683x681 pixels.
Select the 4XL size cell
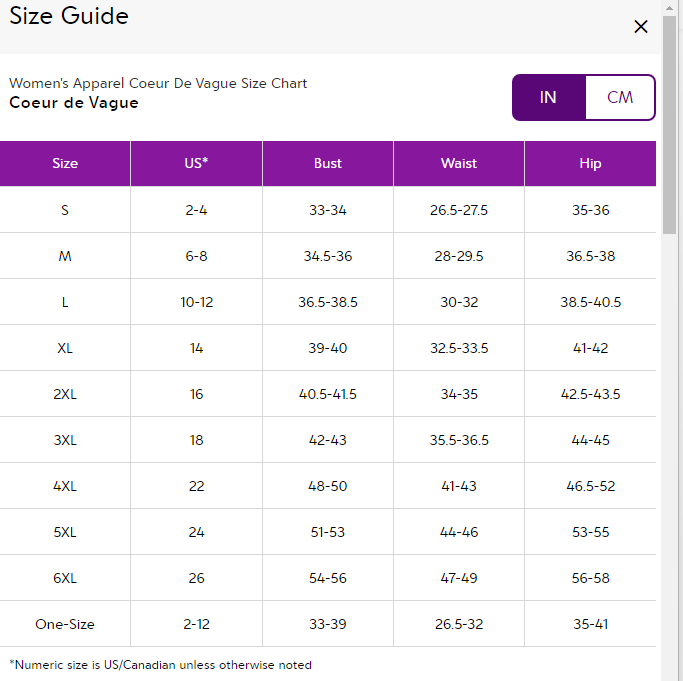click(x=65, y=486)
